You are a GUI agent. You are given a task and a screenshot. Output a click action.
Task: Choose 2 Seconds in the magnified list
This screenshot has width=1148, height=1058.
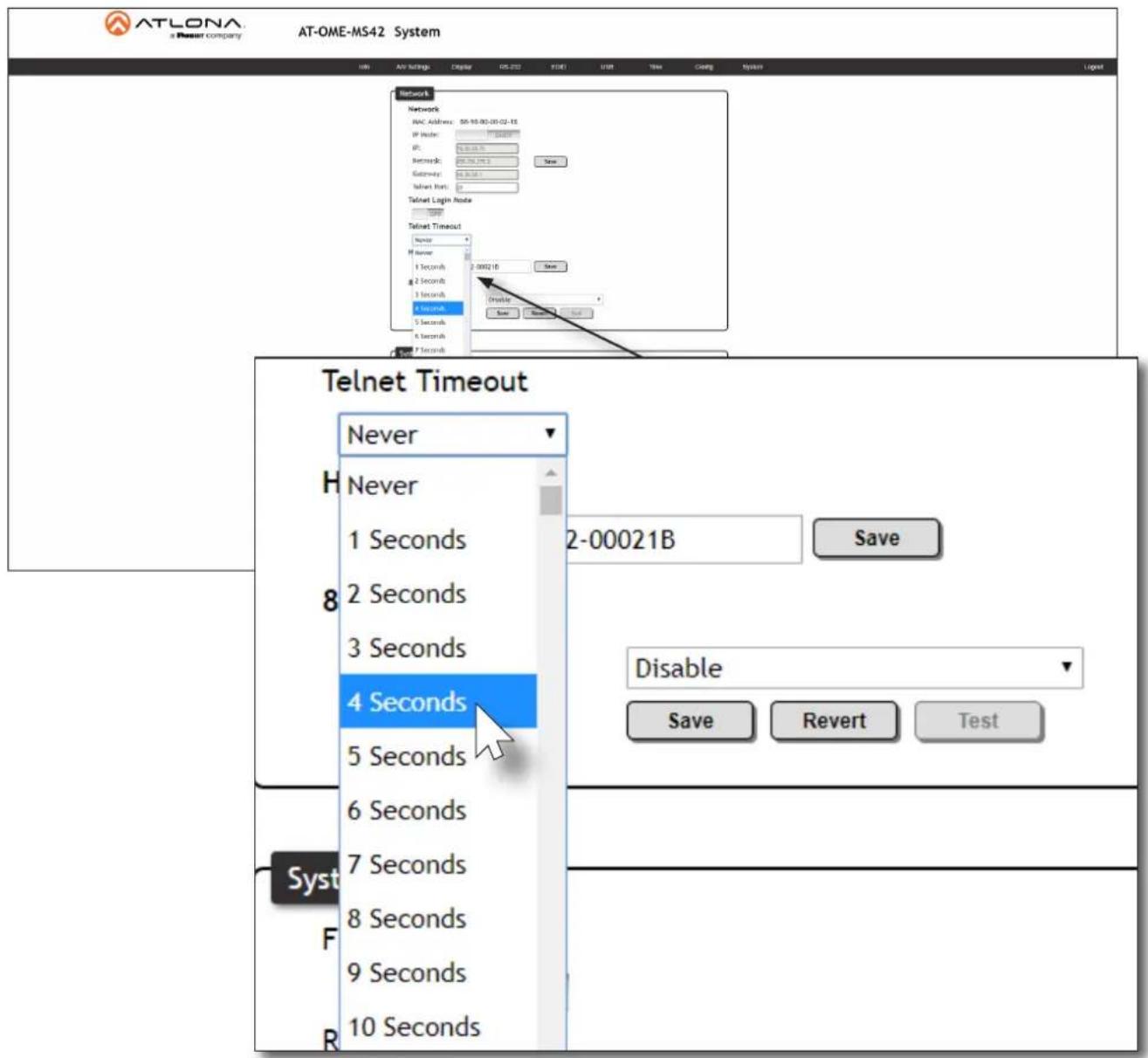click(439, 594)
